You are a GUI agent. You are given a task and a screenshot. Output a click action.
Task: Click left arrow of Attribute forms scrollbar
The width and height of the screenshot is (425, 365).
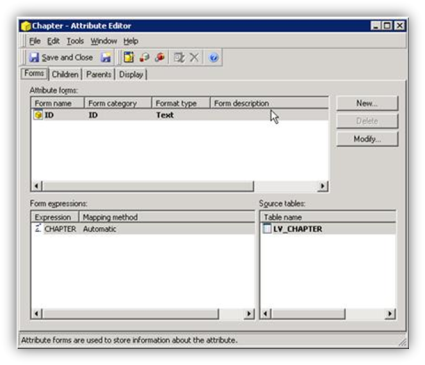coord(36,186)
